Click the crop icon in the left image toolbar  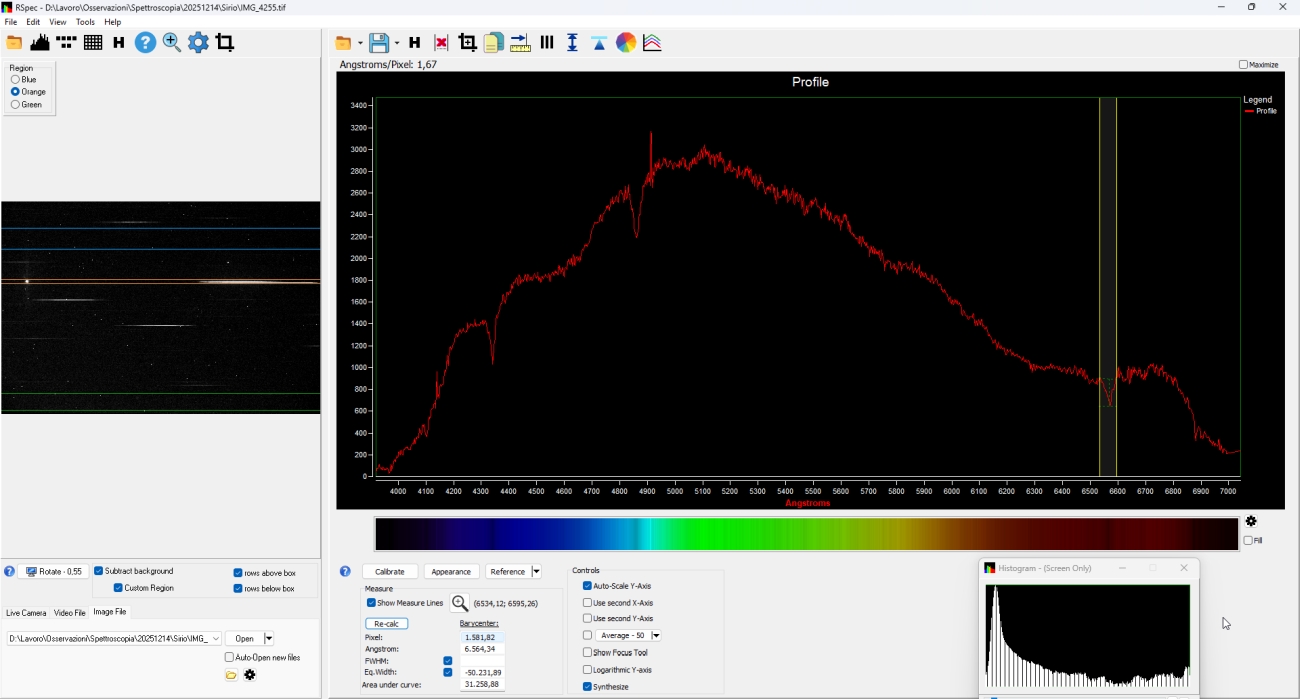tap(225, 43)
